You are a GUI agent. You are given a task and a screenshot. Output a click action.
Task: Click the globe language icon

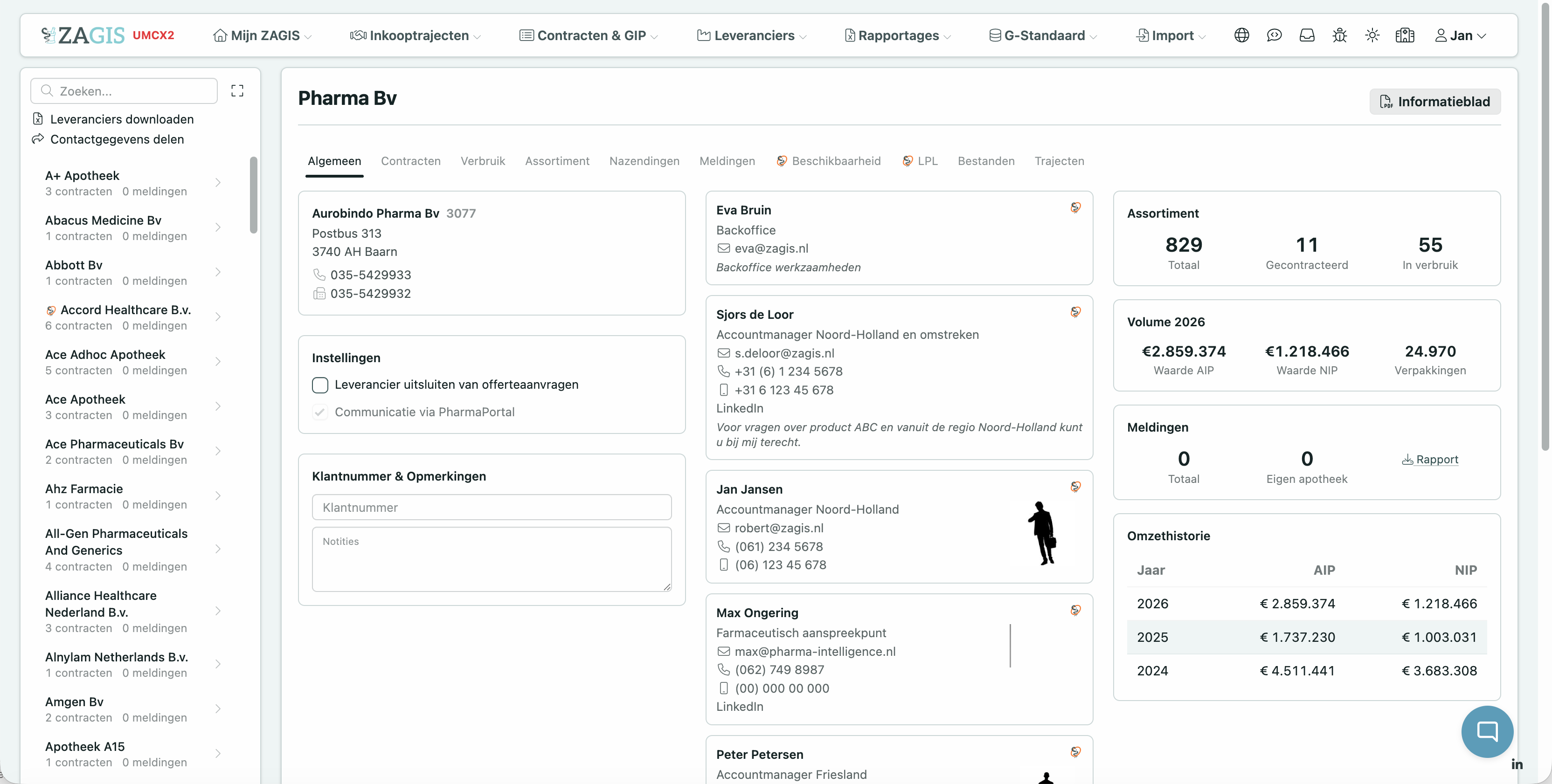(1241, 35)
